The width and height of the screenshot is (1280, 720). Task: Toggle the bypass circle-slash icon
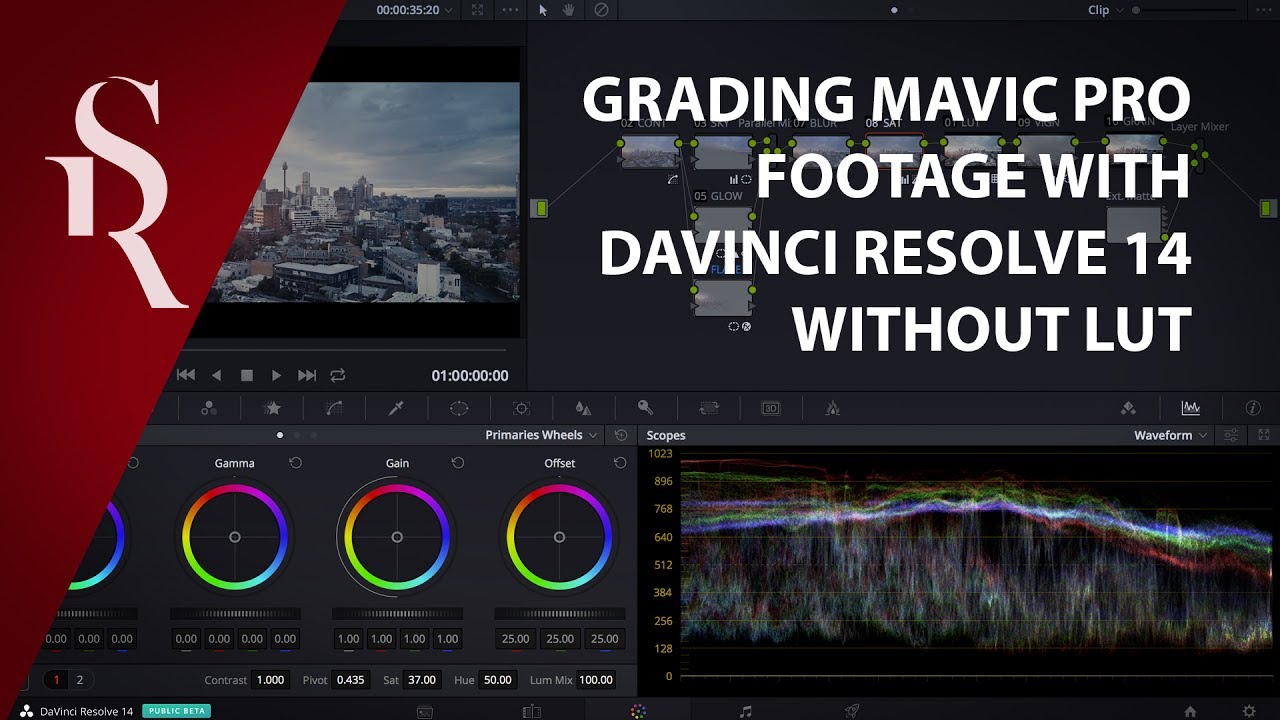(x=601, y=10)
